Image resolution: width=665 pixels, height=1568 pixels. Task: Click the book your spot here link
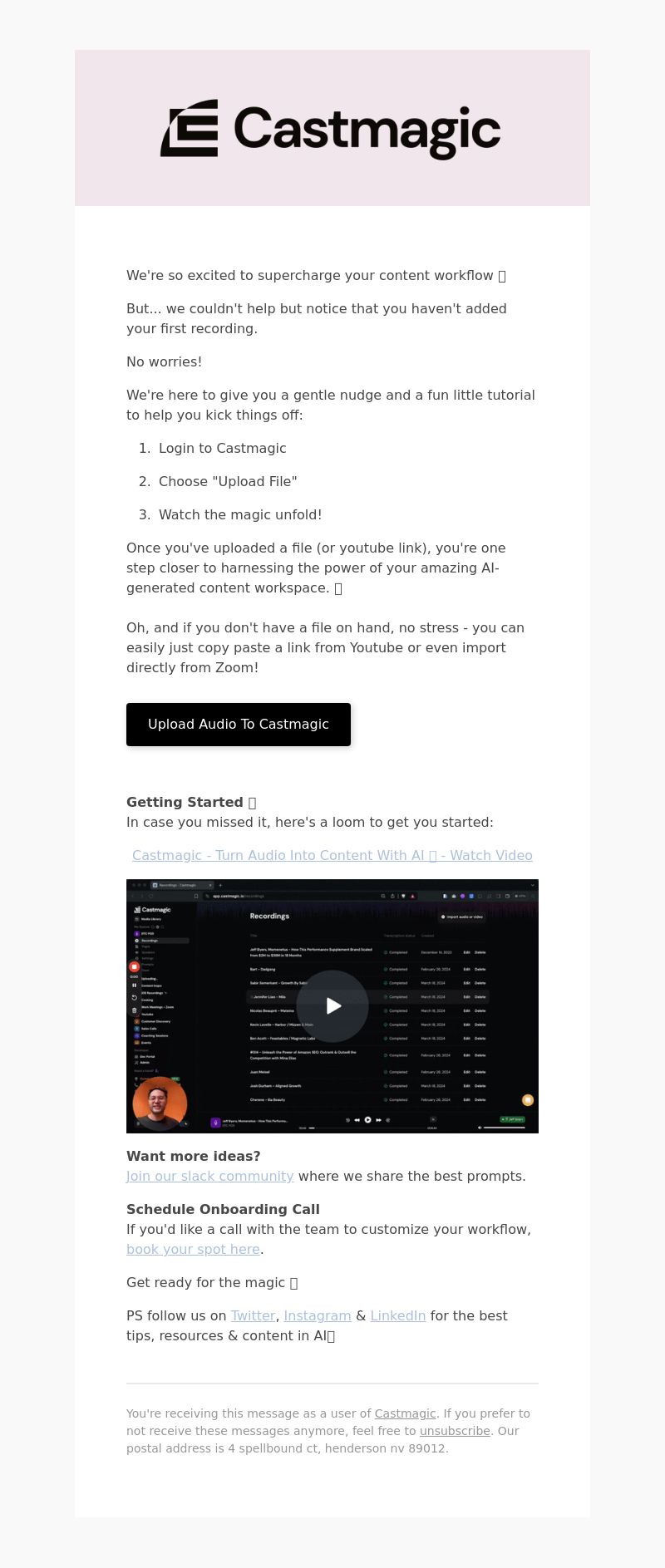[194, 1249]
